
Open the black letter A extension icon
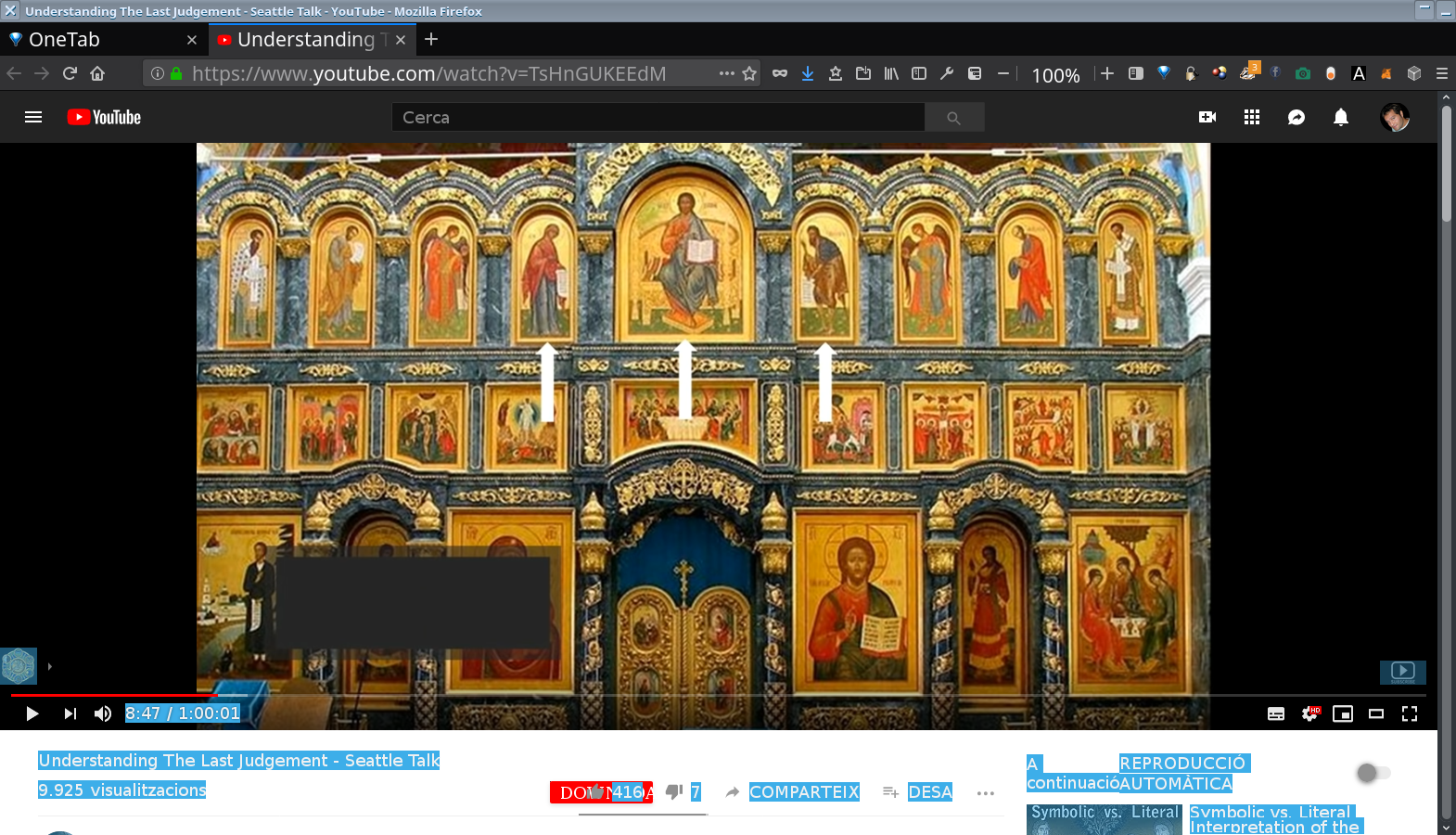coord(1359,73)
